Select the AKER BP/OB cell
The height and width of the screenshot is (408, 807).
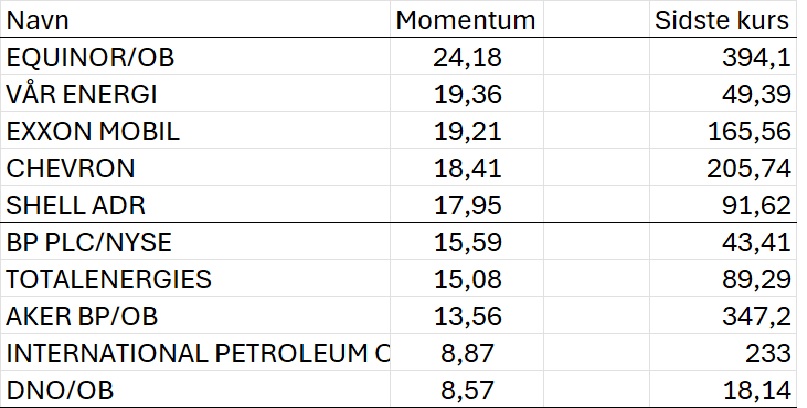[x=195, y=315]
